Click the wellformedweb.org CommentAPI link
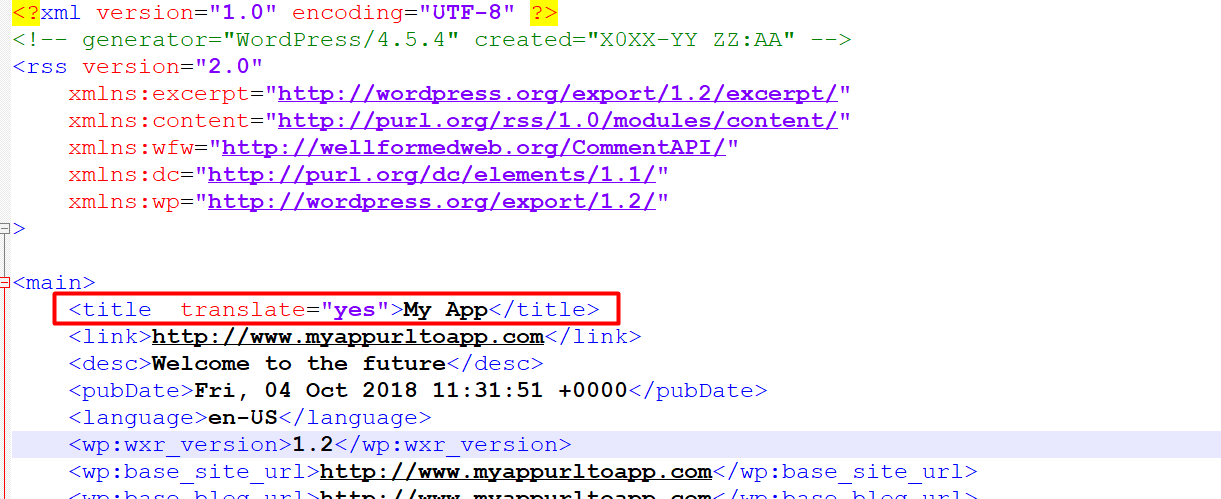Viewport: 1221px width, 499px height. [473, 148]
